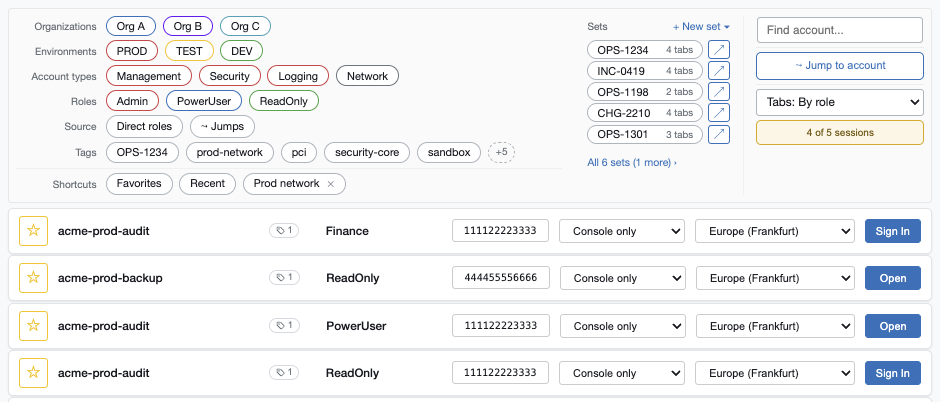Remove the Prod network shortcut with its x

point(330,184)
